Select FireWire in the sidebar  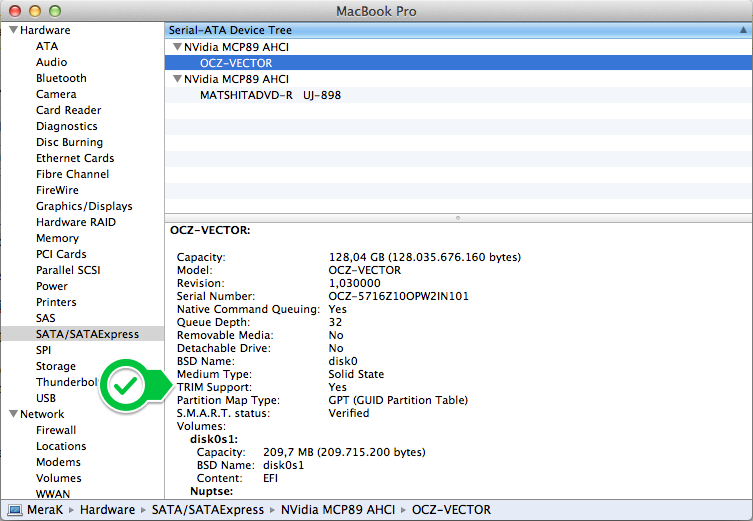(57, 190)
